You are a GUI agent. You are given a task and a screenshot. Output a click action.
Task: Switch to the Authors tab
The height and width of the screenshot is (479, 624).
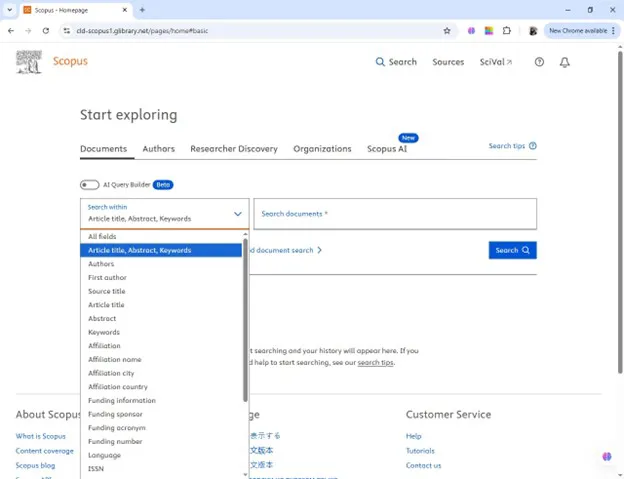click(x=158, y=149)
